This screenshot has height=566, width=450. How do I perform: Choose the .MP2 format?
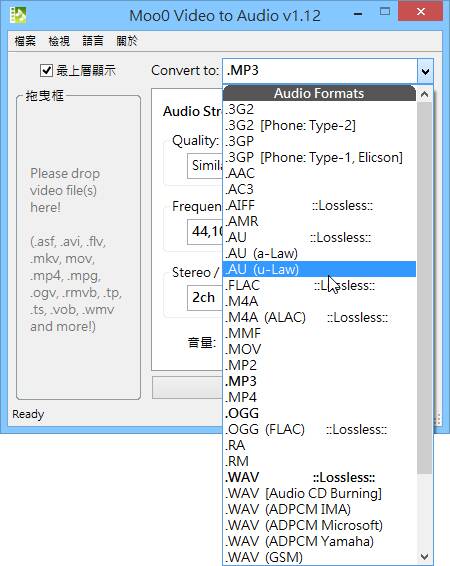(x=319, y=365)
